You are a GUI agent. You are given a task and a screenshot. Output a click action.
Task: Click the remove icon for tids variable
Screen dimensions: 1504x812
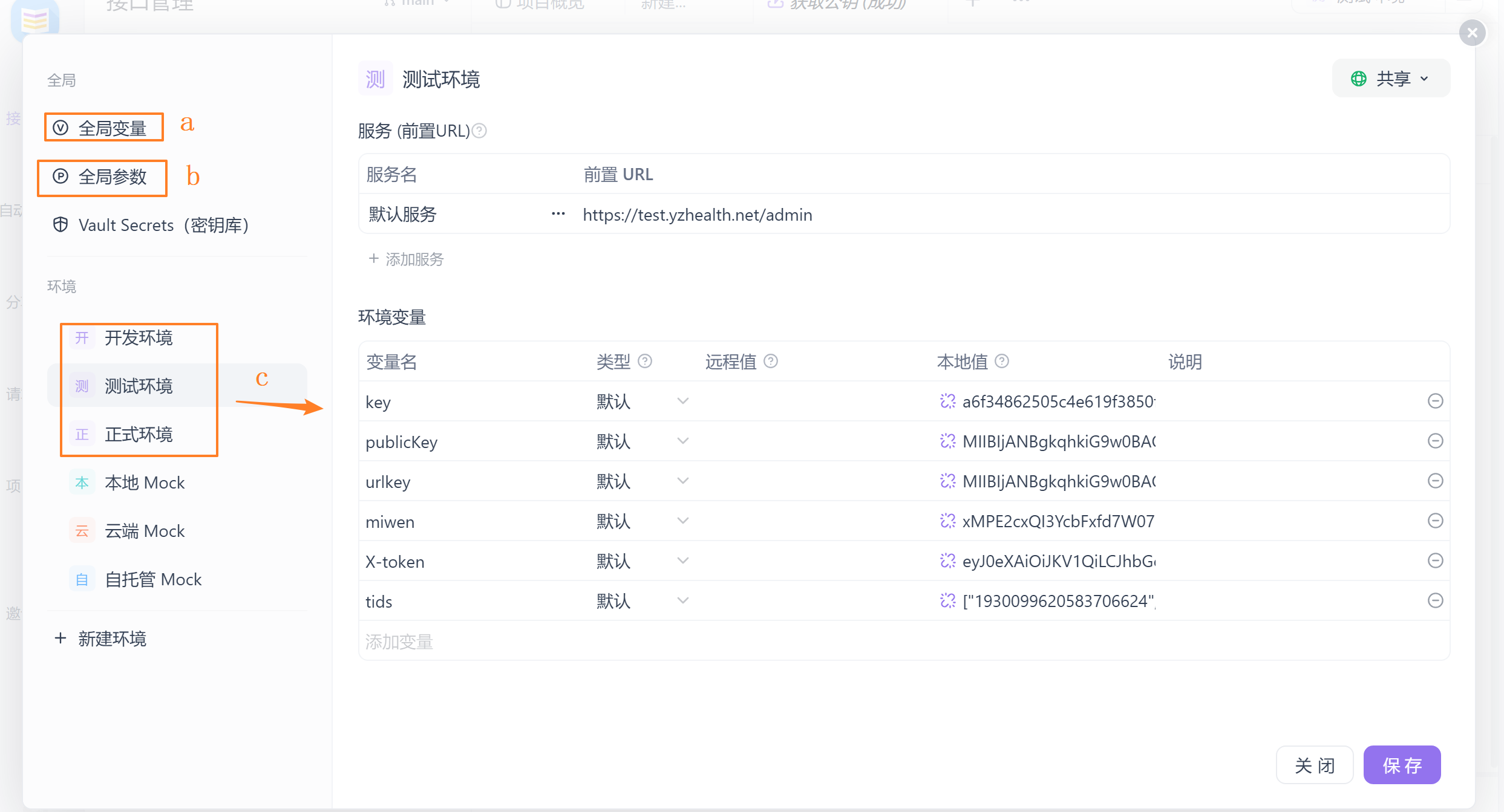[x=1435, y=600]
